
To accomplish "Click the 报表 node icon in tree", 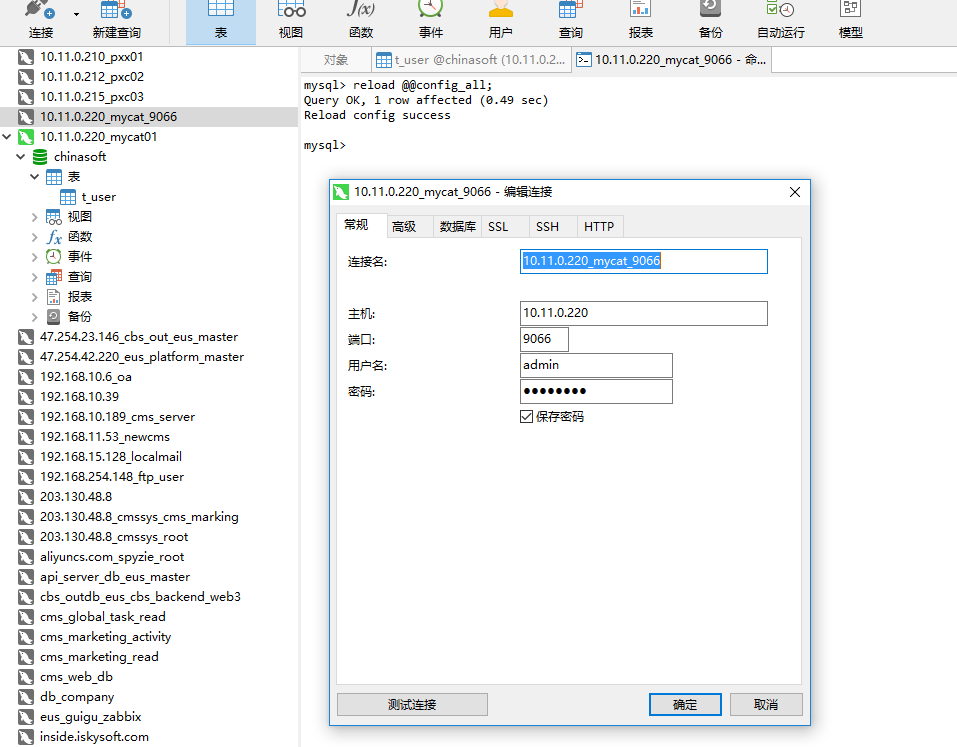I will click(54, 297).
